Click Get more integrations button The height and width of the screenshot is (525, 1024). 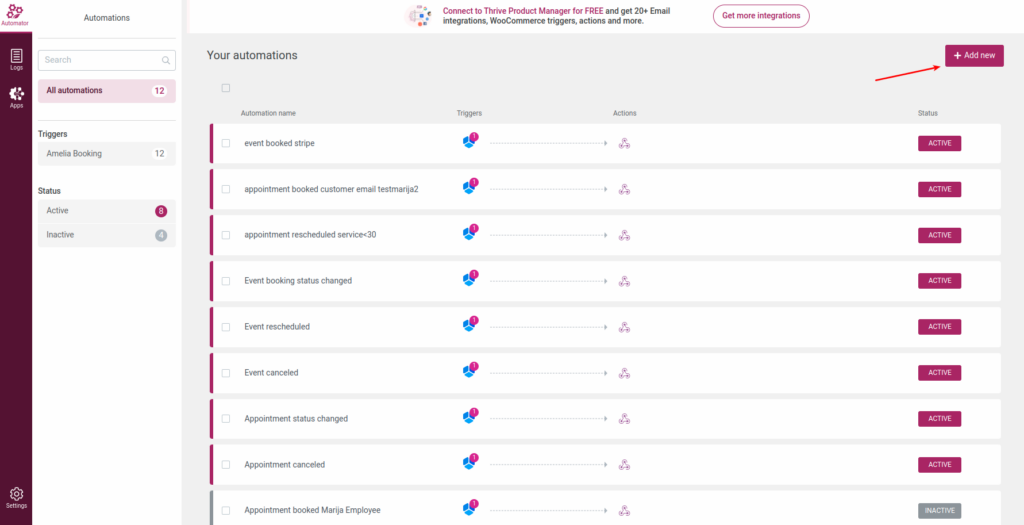pyautogui.click(x=761, y=16)
